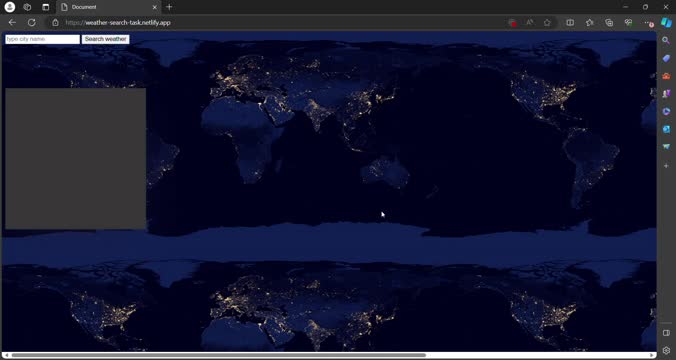Screen dimensions: 676x360
Task: Go back using the back arrow
Action: [12, 22]
